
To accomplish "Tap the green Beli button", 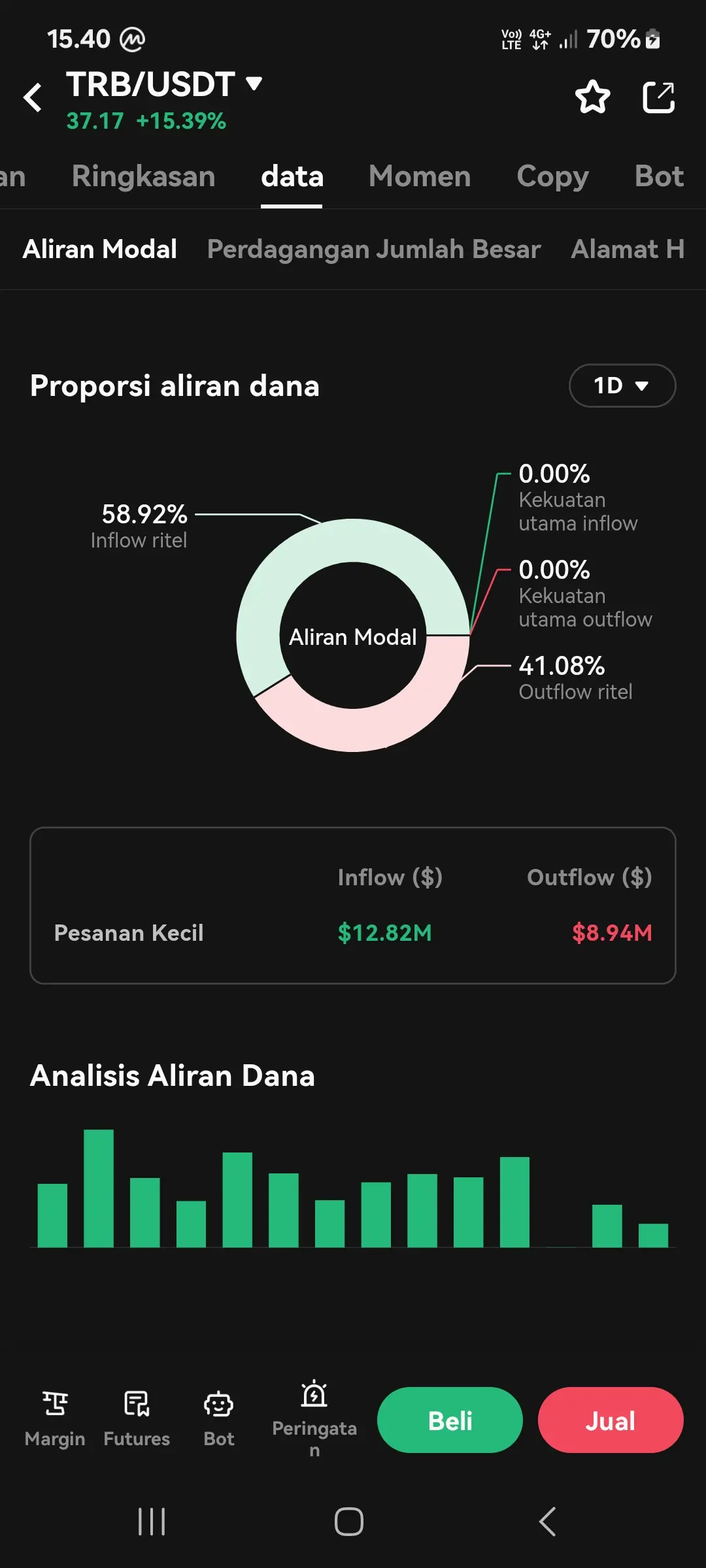I will [450, 1420].
